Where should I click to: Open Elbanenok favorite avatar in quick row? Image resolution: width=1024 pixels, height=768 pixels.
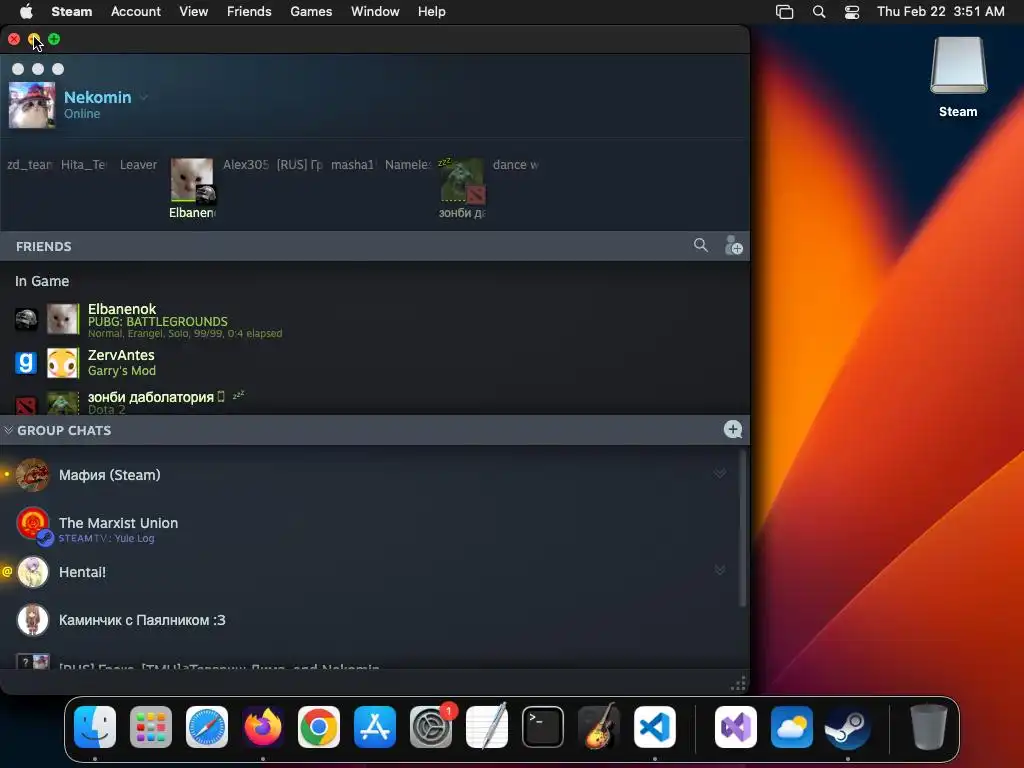192,180
